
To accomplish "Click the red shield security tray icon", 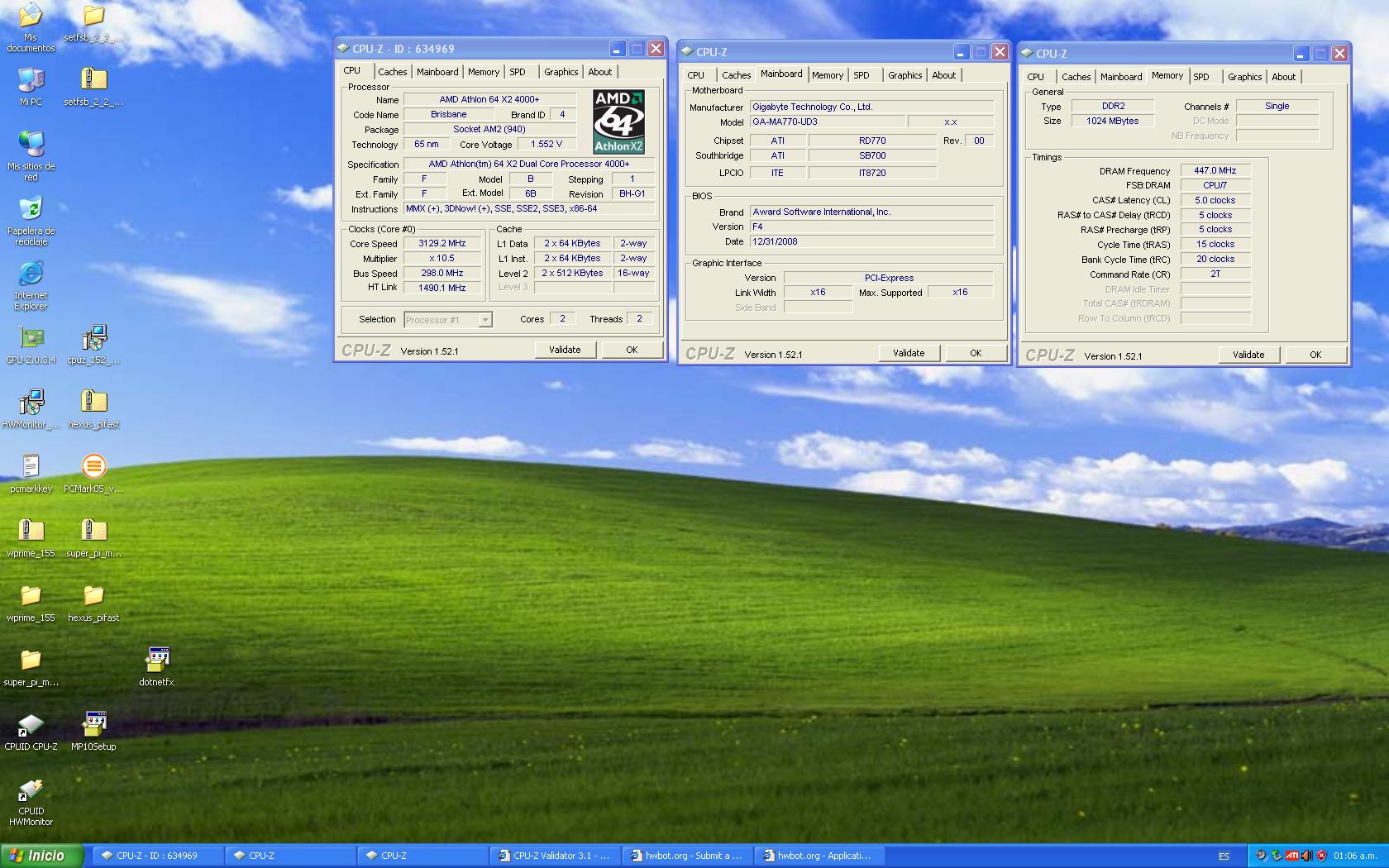I will [1321, 856].
